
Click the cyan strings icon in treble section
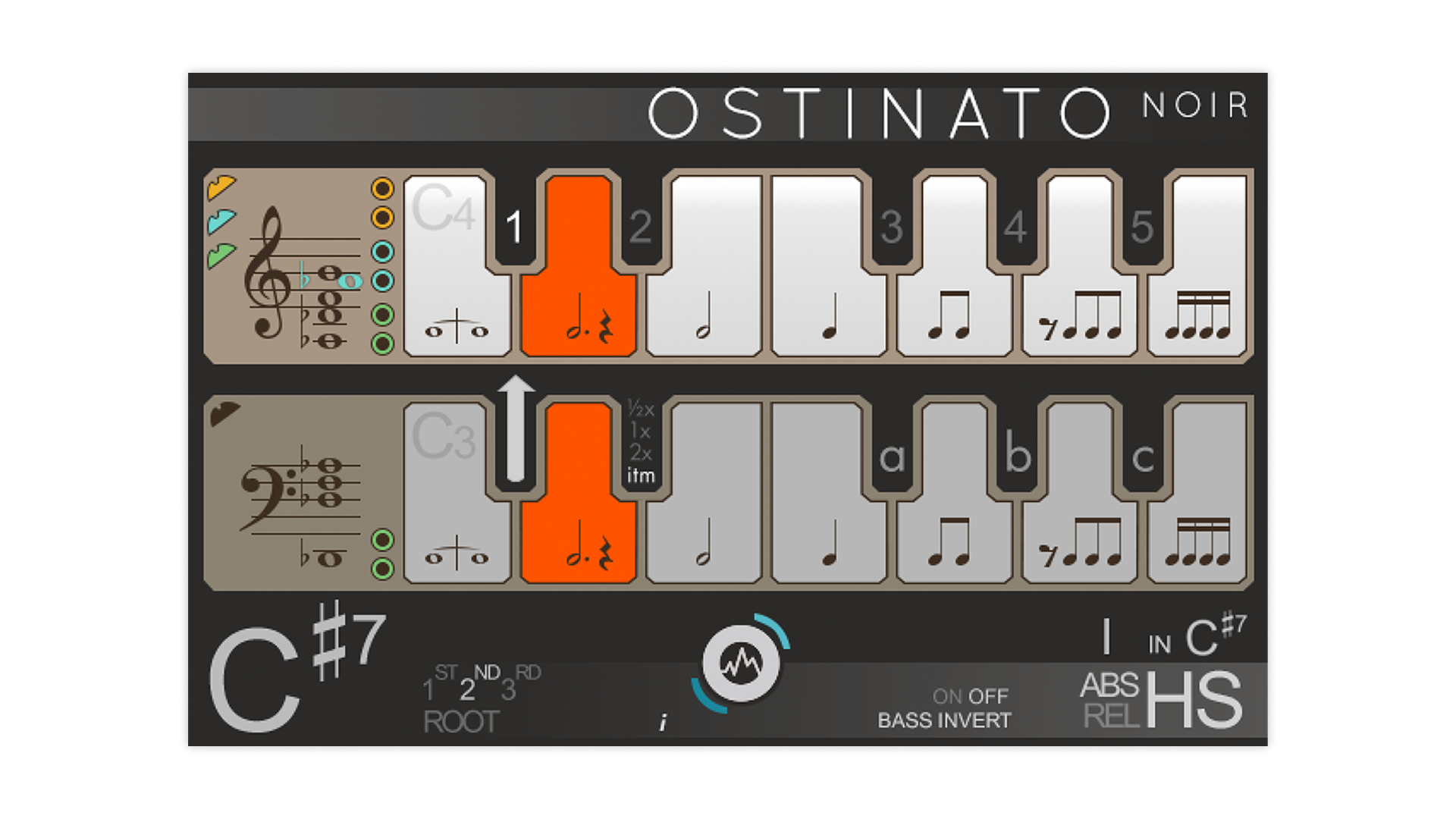coord(222,221)
